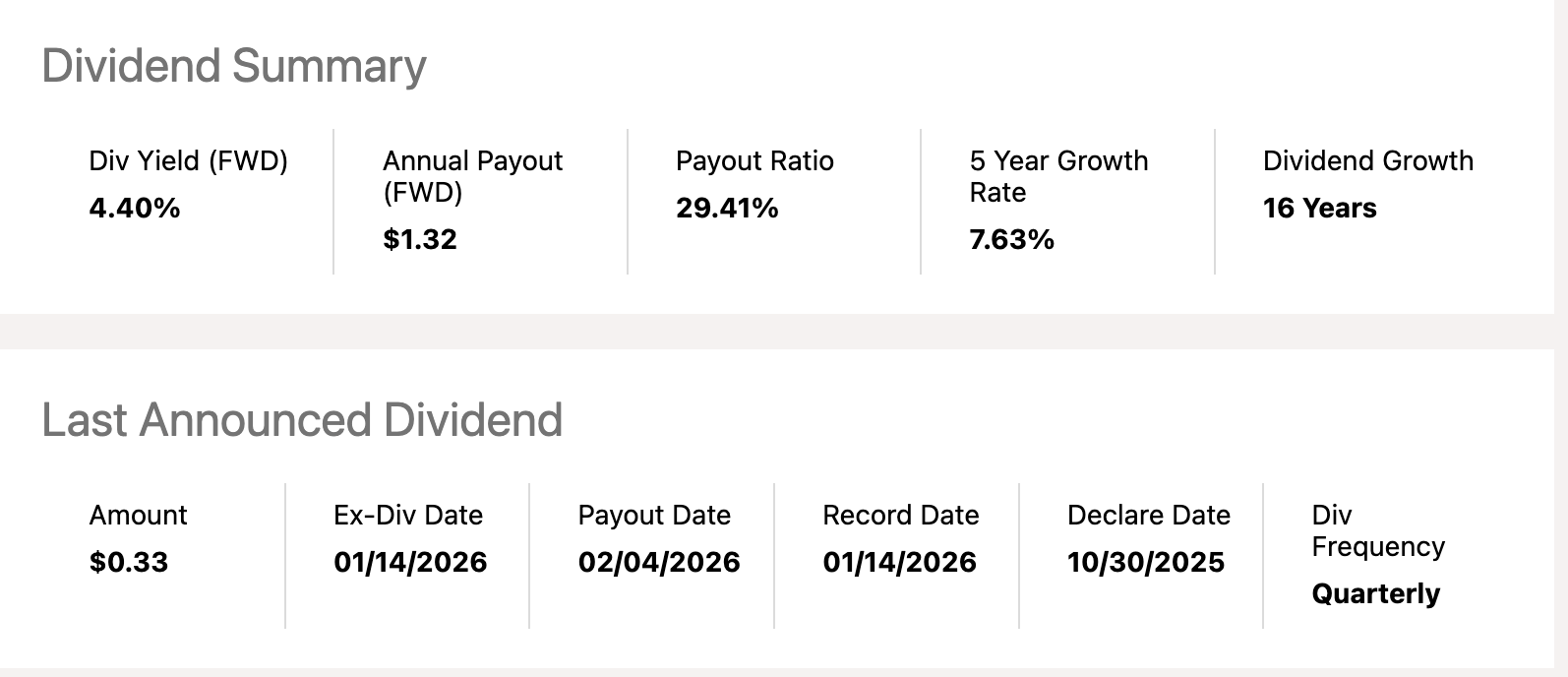Select the 5 Year Growth Rate label
1568x677 pixels.
click(1058, 176)
